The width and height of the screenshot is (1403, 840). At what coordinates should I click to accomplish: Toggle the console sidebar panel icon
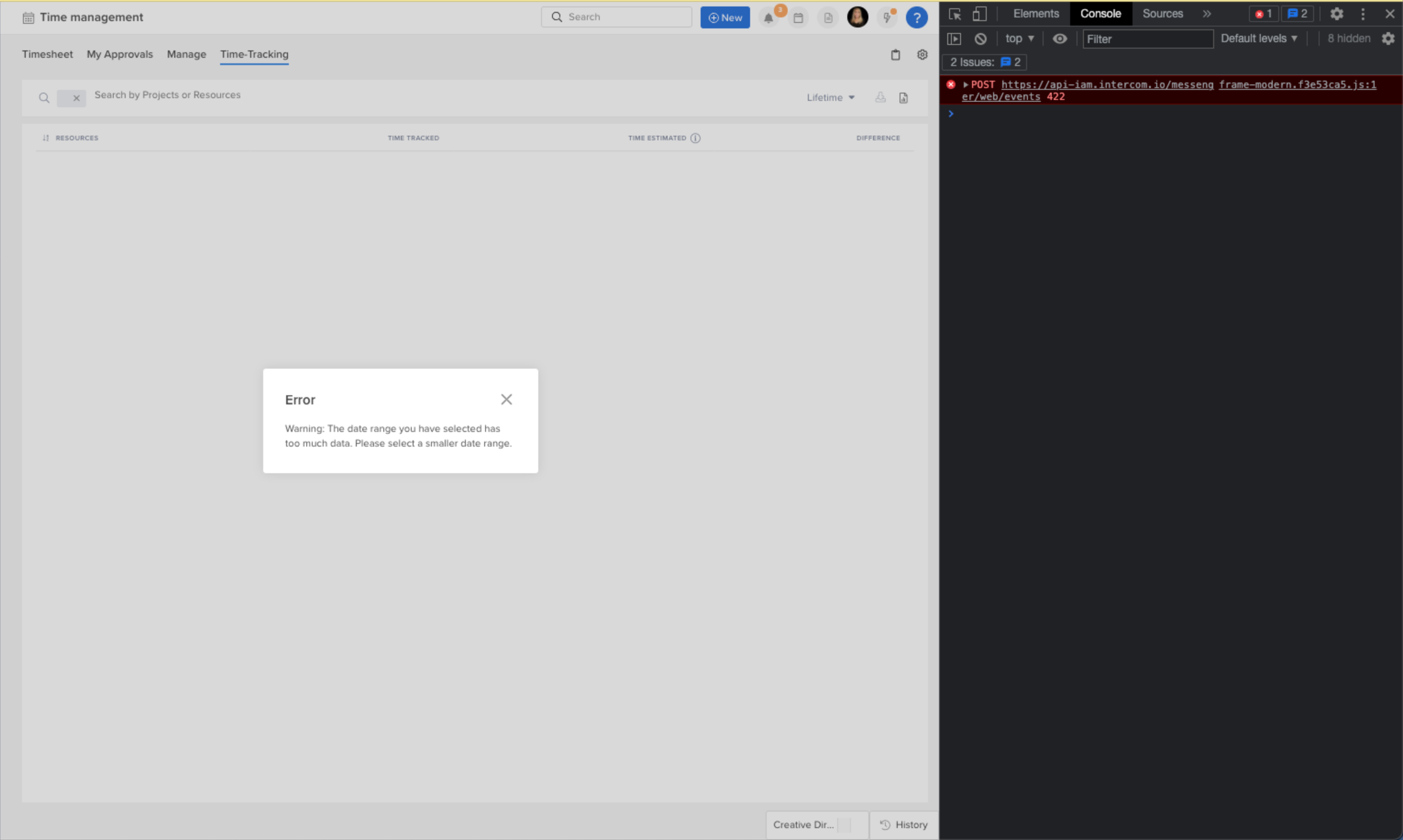pos(954,39)
